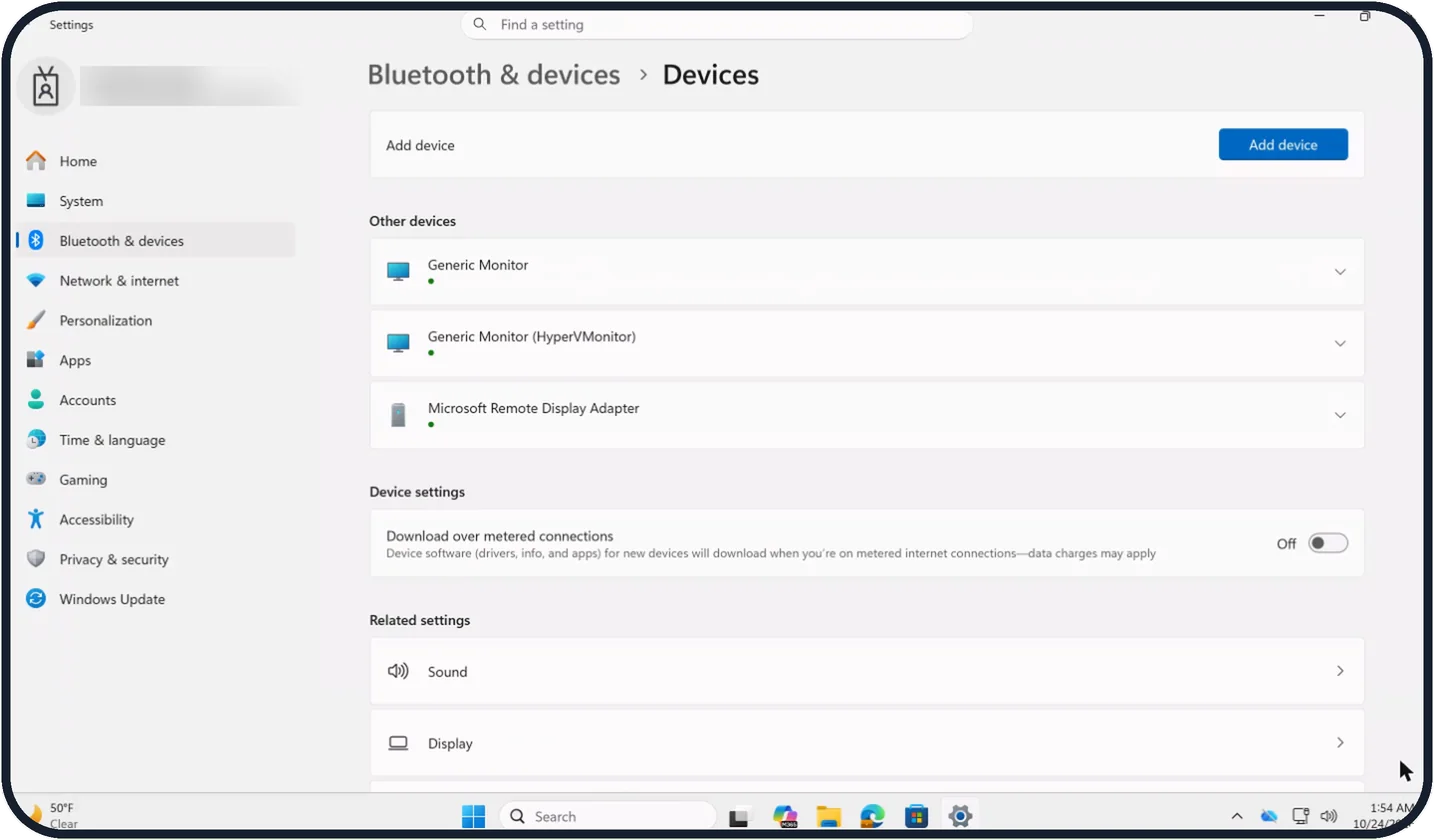This screenshot has height=840, width=1434.
Task: Click the search magnifier in Find a setting
Action: coord(480,24)
